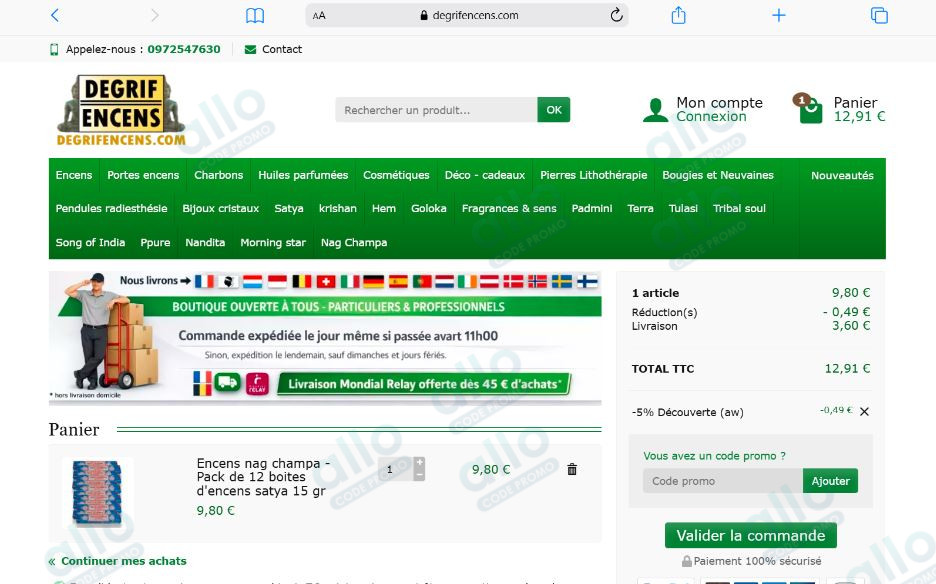Click the Ajouter promo code button
The height and width of the screenshot is (584, 936).
(x=830, y=481)
